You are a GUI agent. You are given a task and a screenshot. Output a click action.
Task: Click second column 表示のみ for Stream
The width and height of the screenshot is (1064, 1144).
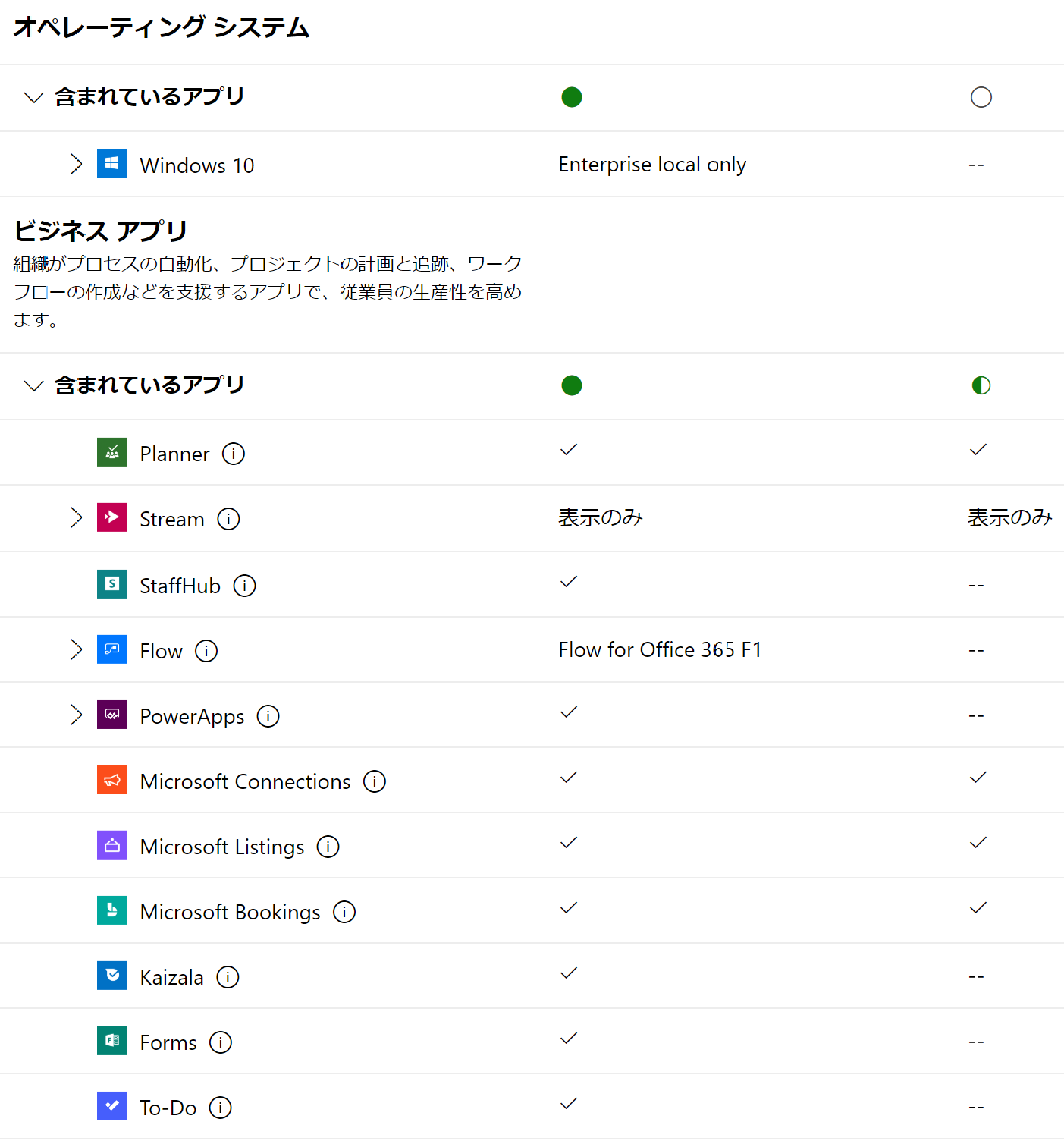pyautogui.click(x=1010, y=517)
